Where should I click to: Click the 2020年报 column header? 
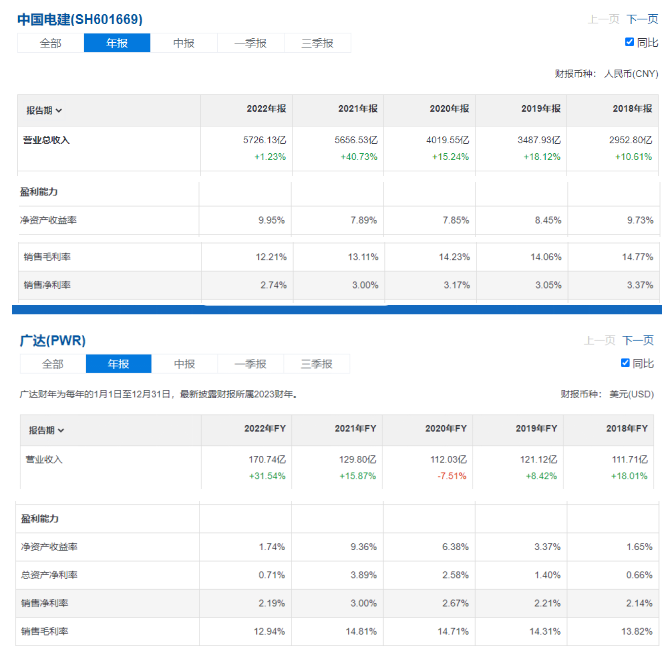click(450, 109)
